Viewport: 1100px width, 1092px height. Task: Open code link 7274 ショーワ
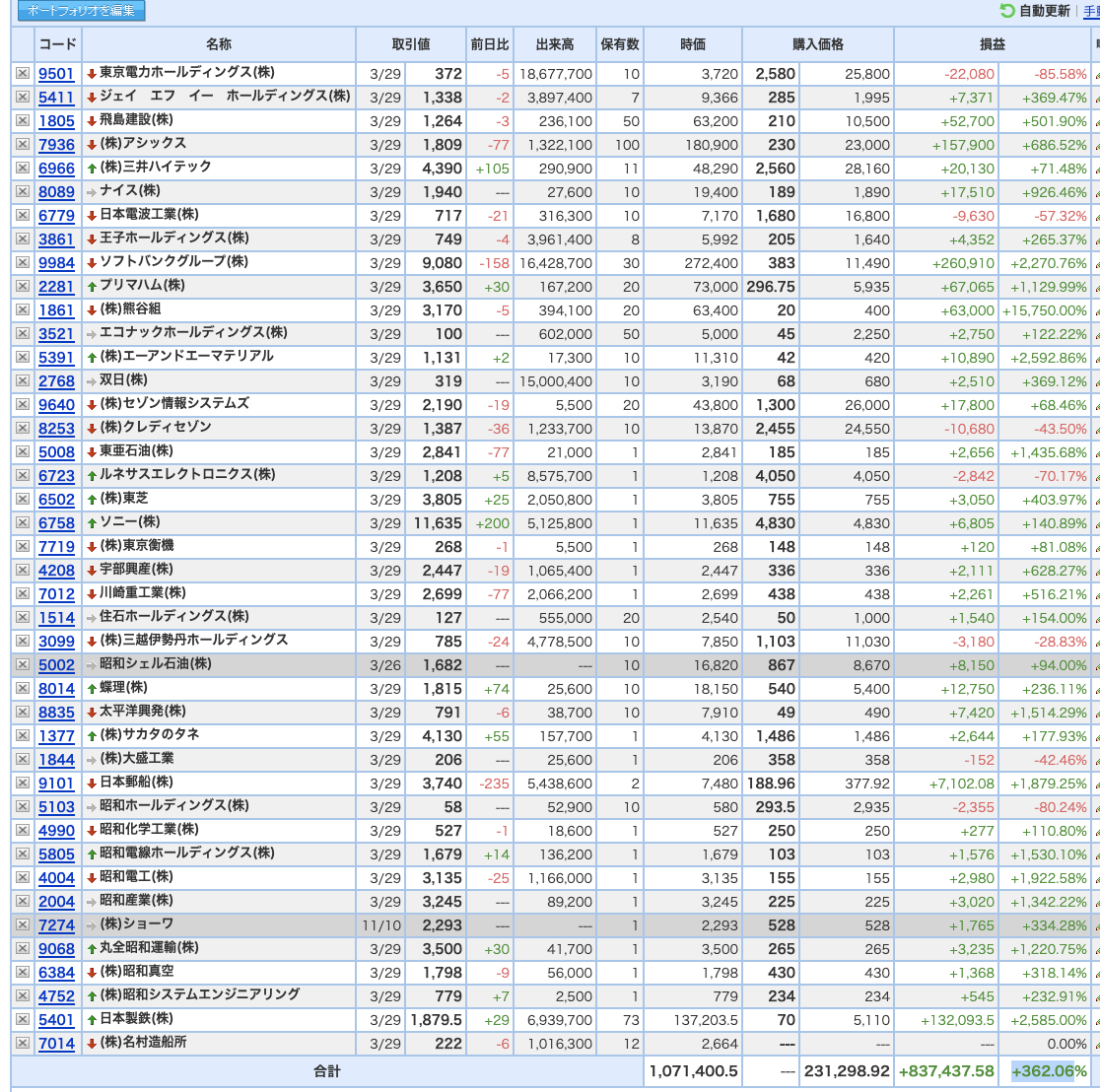pyautogui.click(x=56, y=925)
